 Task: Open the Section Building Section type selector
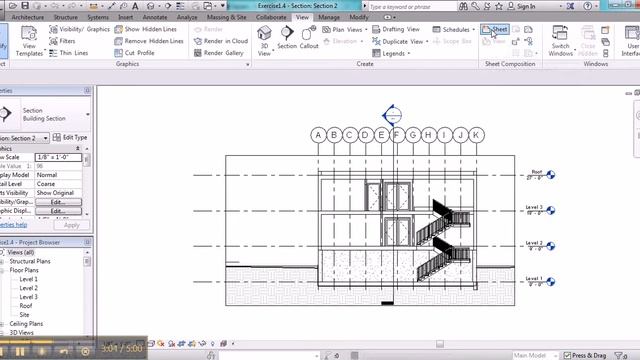[45, 114]
